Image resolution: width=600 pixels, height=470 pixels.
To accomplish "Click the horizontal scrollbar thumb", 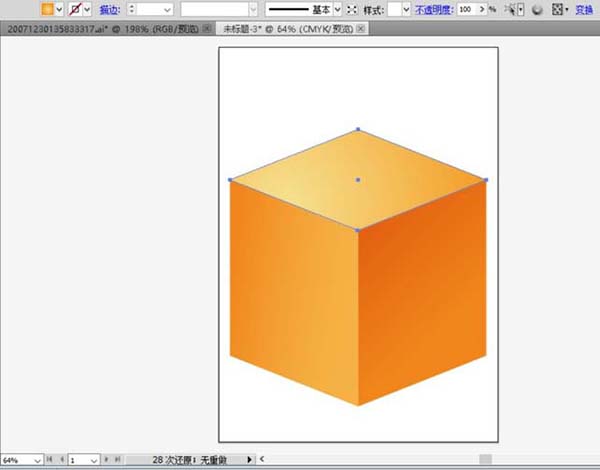I will (x=486, y=459).
